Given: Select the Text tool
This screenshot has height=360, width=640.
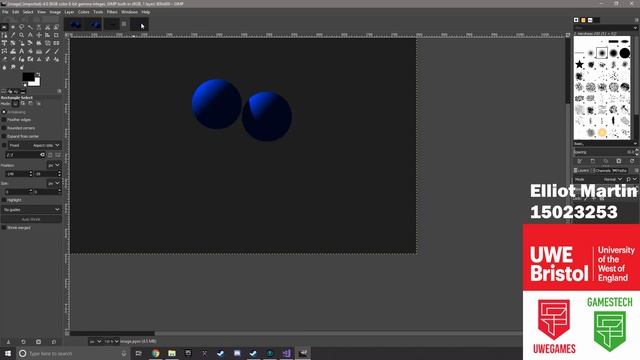Looking at the screenshot, I should click(x=21, y=51).
